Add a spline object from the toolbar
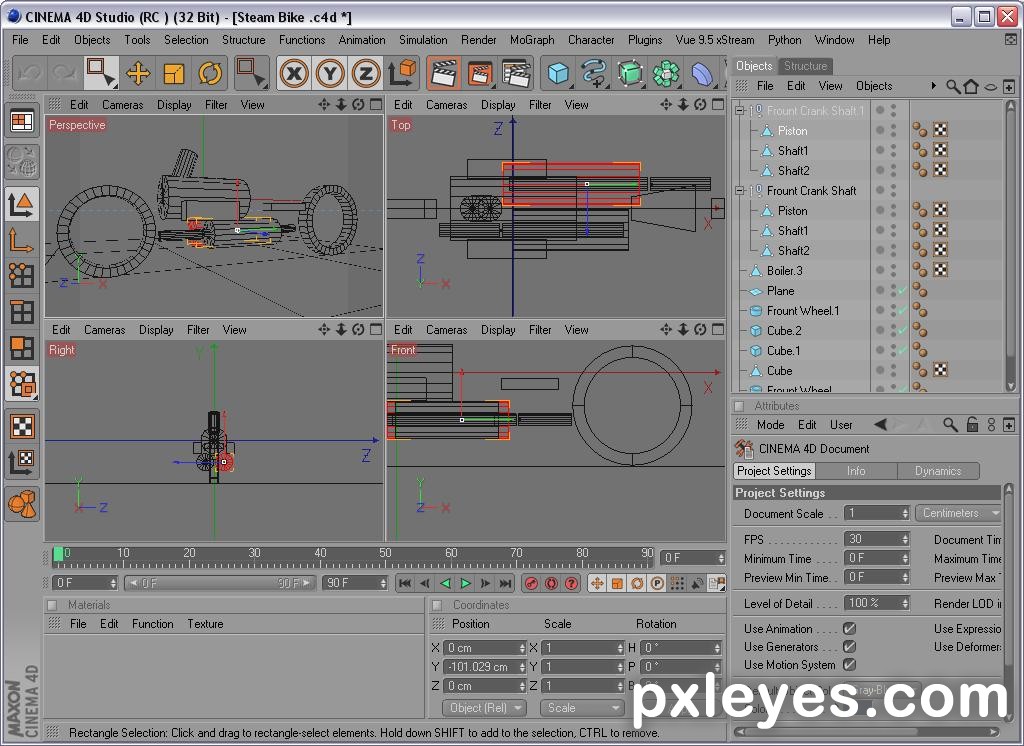The image size is (1024, 746). (594, 73)
